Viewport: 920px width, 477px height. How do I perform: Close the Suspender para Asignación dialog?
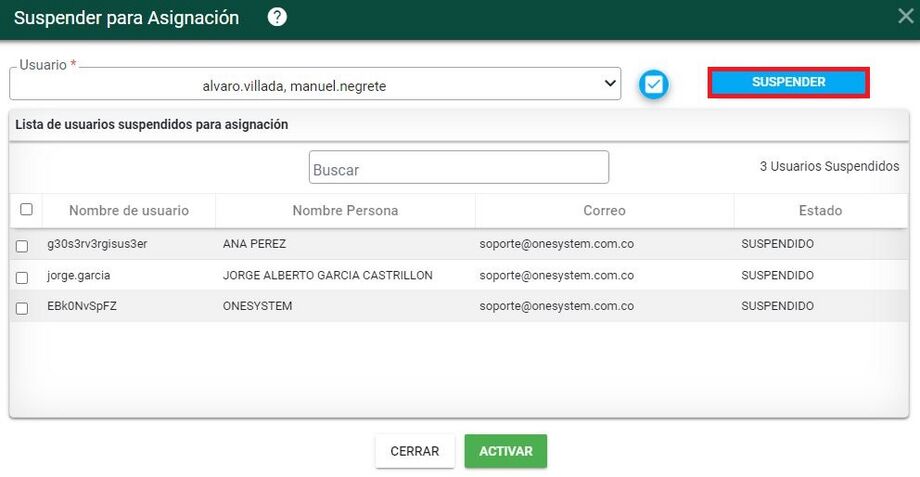pyautogui.click(x=905, y=16)
